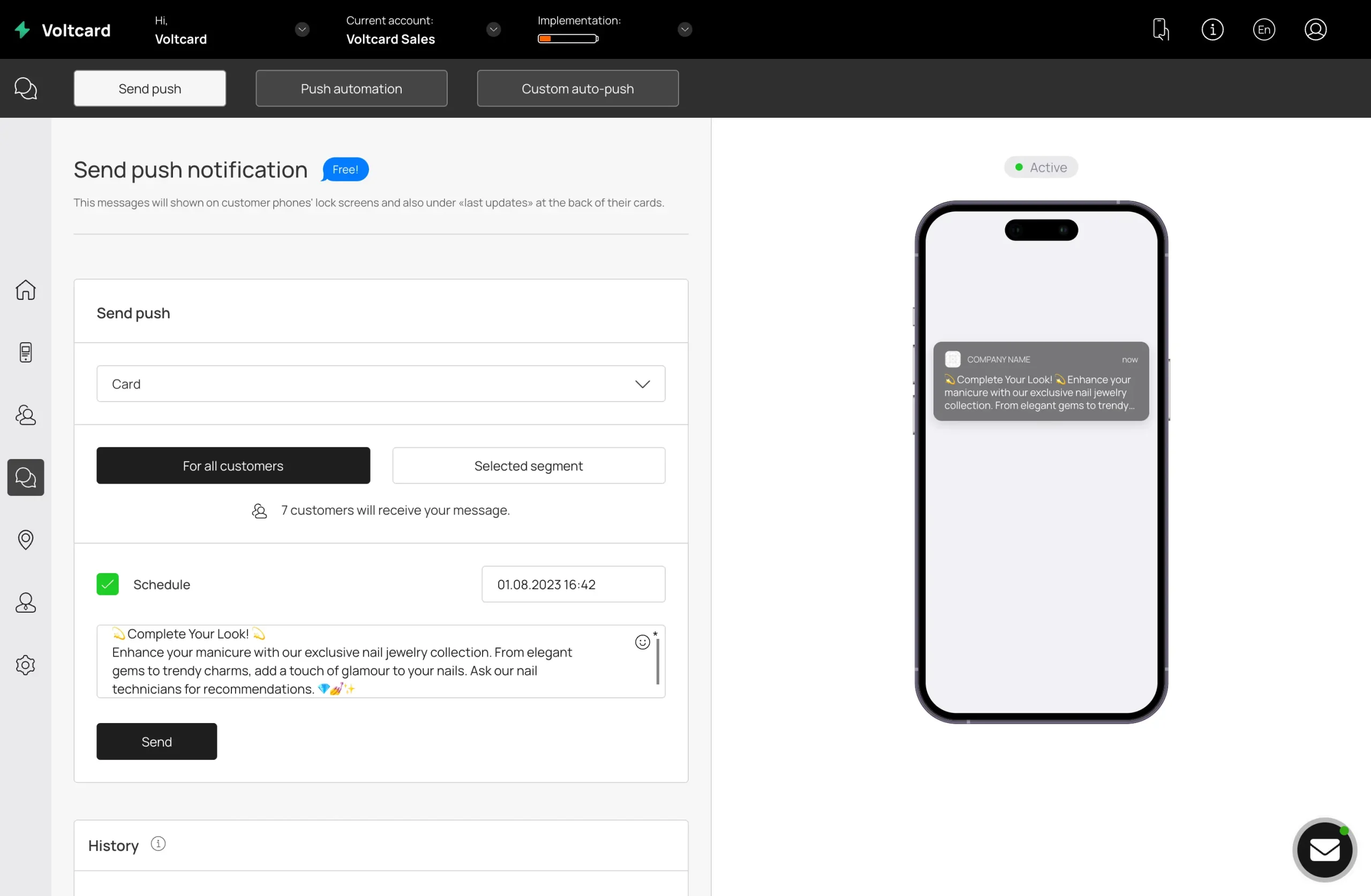Viewport: 1371px width, 896px height.
Task: Click the emoji picker smiley icon
Action: (642, 642)
